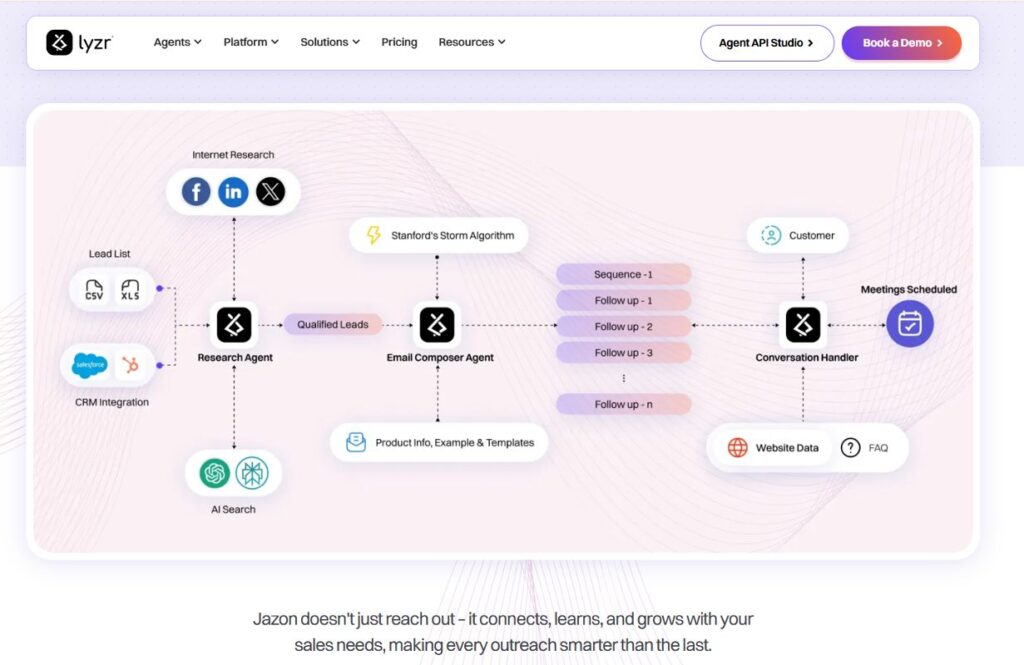1024x665 pixels.
Task: Click the Website Data globe icon
Action: pyautogui.click(x=737, y=447)
